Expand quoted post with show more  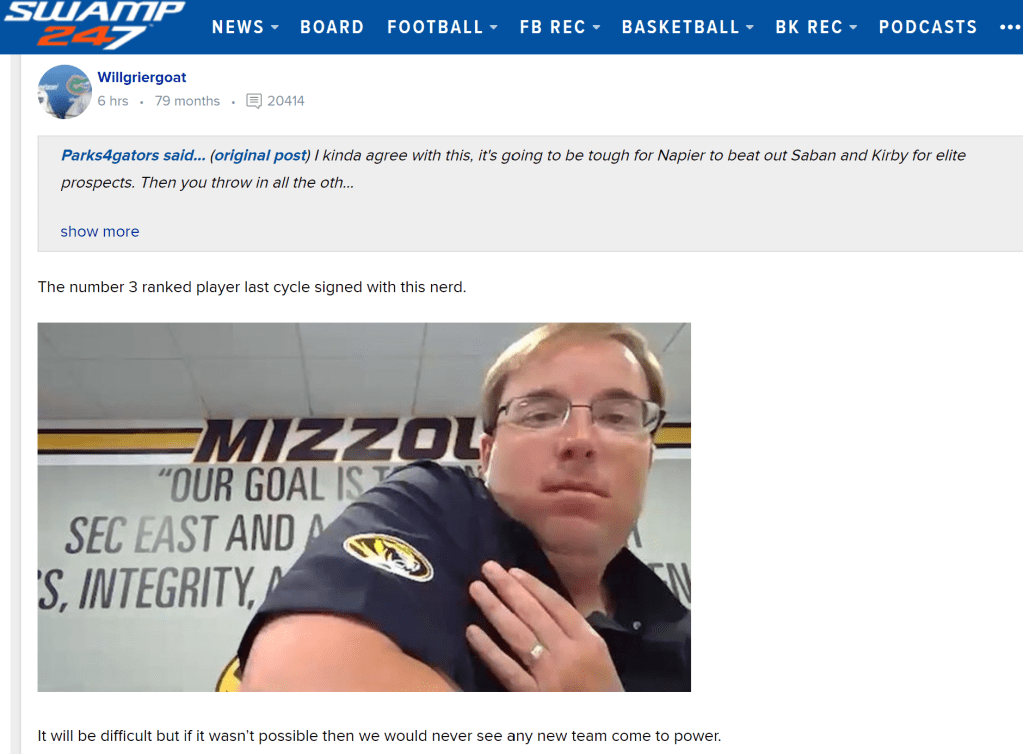100,232
